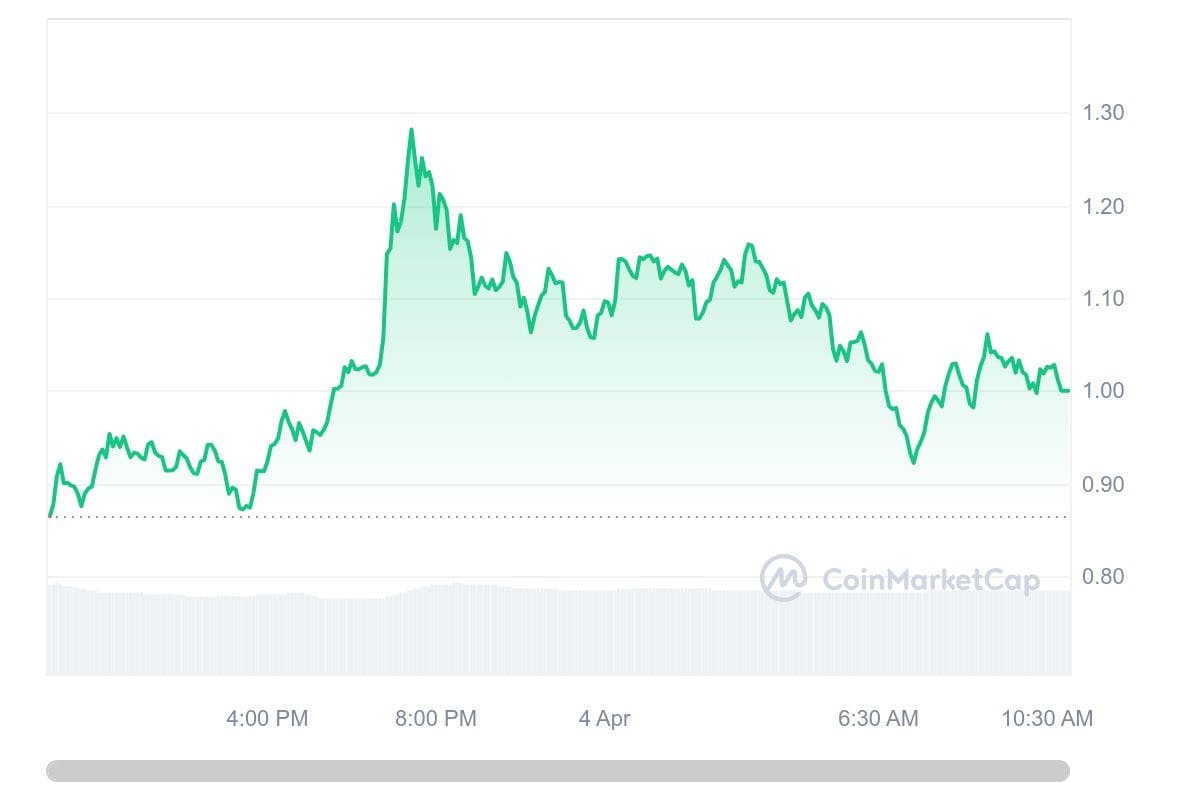Click the CoinMarketCap watermark text
Viewport: 1200px width, 800px height.
pyautogui.click(x=930, y=579)
